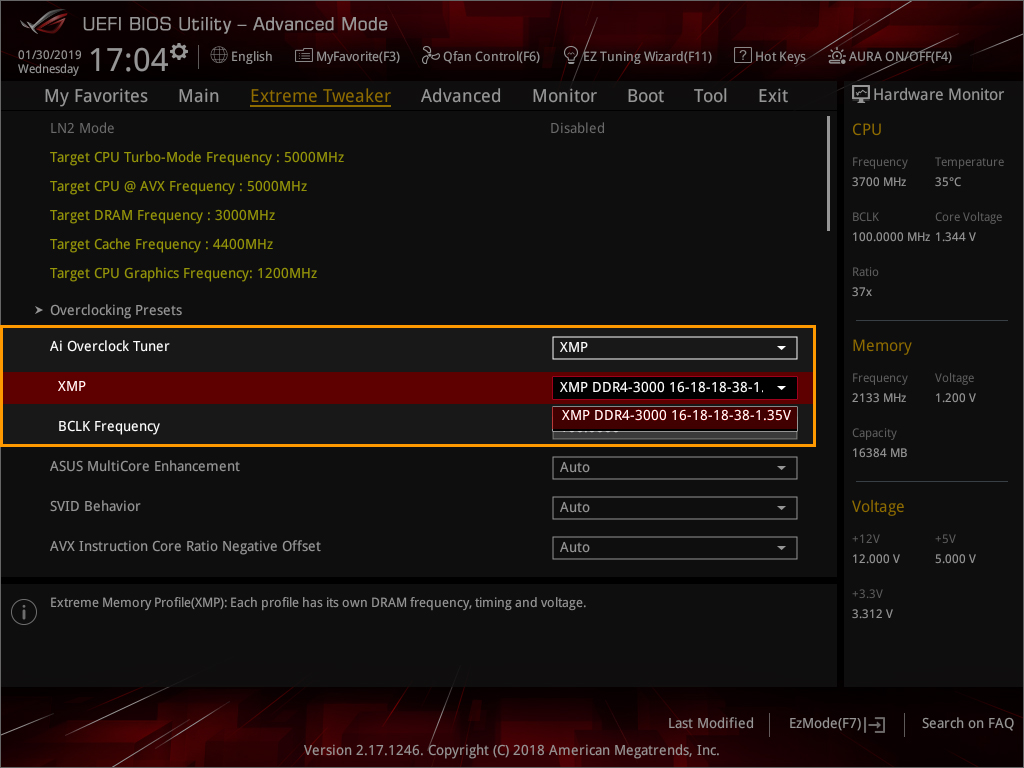Click the +3.3V 3.312 V reading
The image size is (1024, 768).
click(x=872, y=613)
